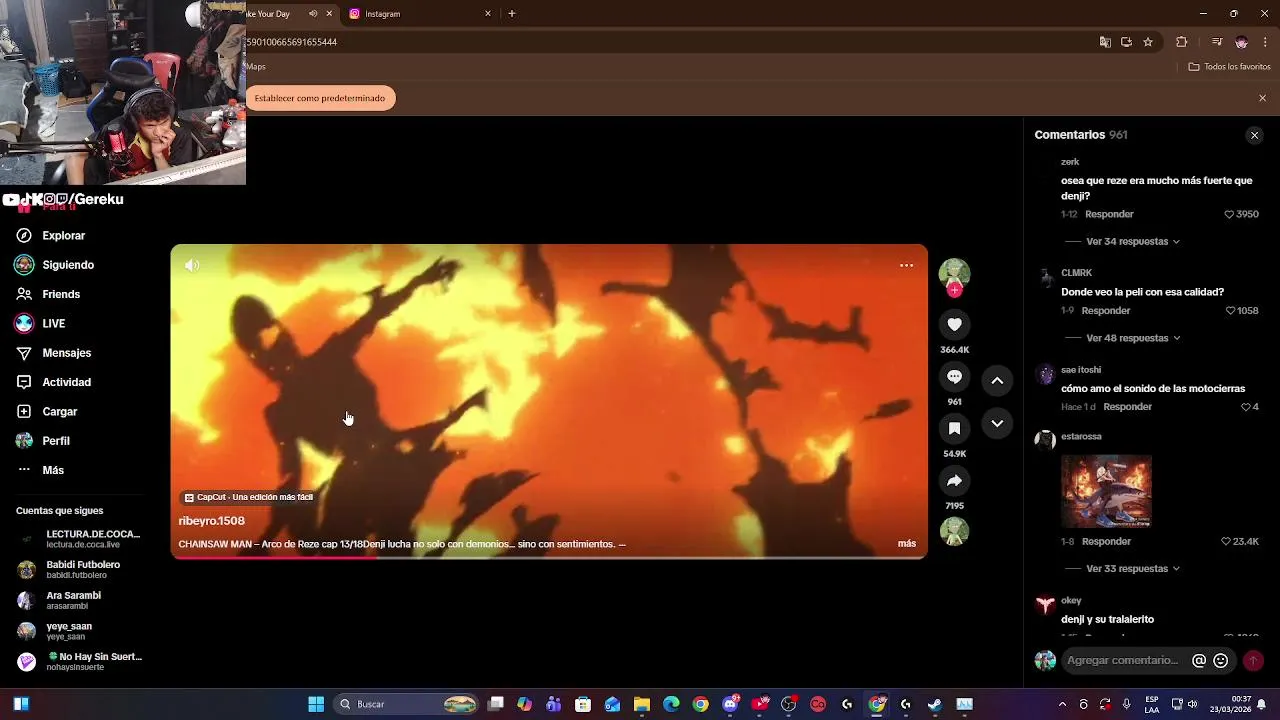Insert a mention with the @ icon
The height and width of the screenshot is (720, 1280).
(1199, 660)
